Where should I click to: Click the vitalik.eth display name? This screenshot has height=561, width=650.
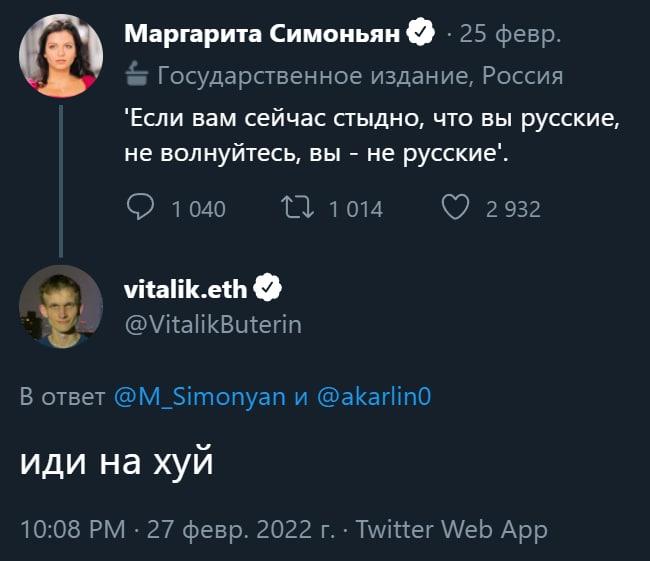click(186, 289)
